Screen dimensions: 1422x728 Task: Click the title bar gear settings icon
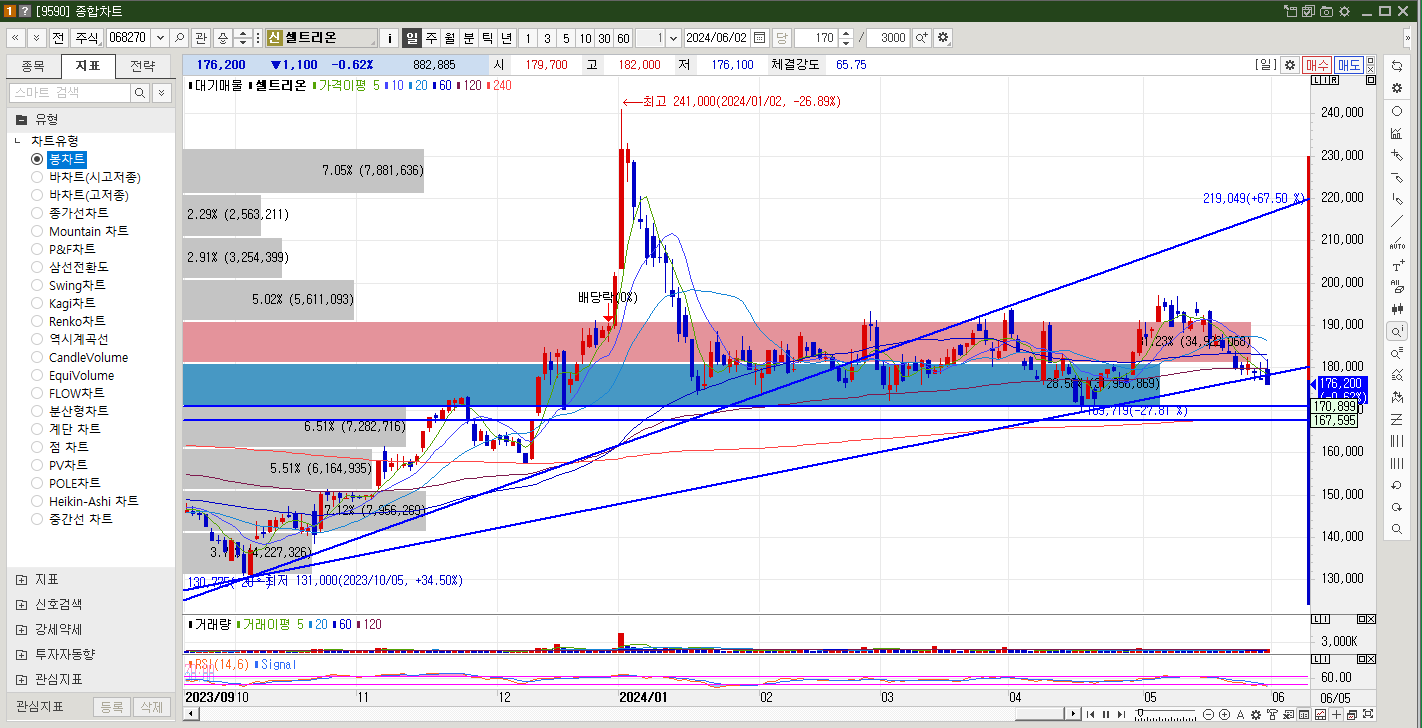(1344, 10)
